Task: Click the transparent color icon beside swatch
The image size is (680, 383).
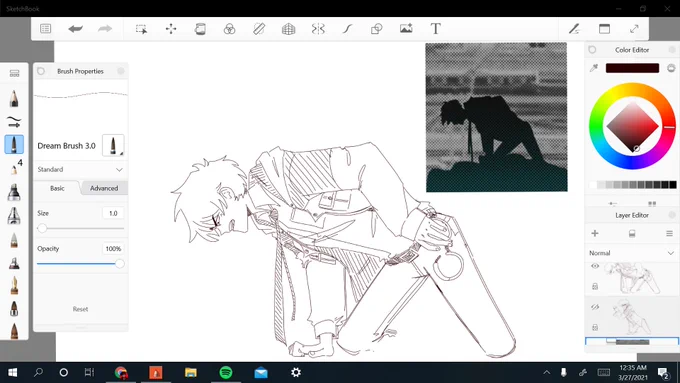Action: 671,68
